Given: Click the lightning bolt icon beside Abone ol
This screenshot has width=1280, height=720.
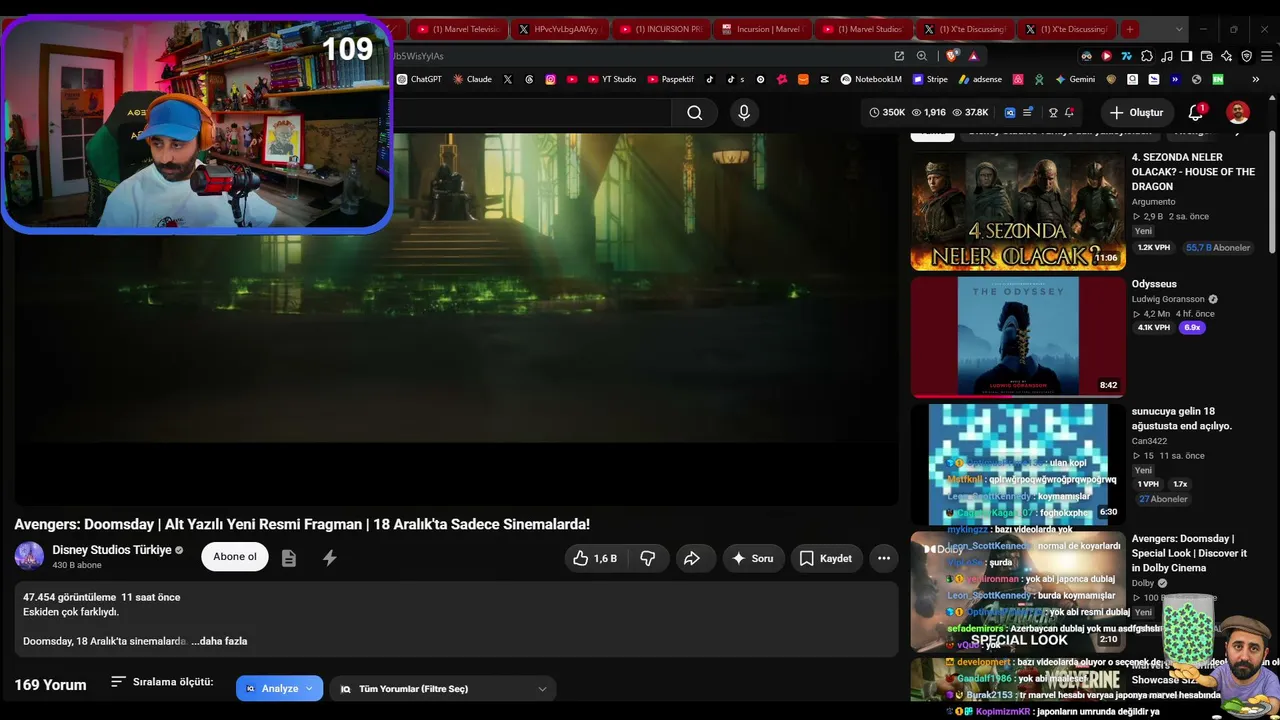Looking at the screenshot, I should [x=329, y=558].
